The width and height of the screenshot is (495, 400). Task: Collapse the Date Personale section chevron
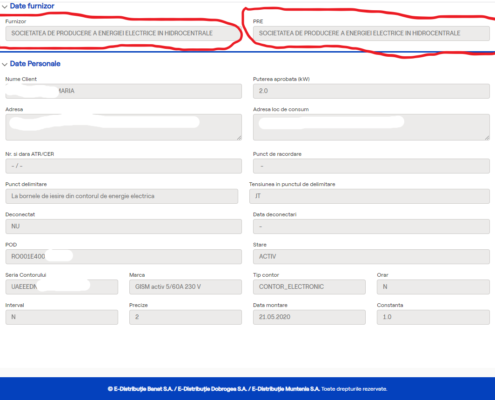tap(4, 64)
